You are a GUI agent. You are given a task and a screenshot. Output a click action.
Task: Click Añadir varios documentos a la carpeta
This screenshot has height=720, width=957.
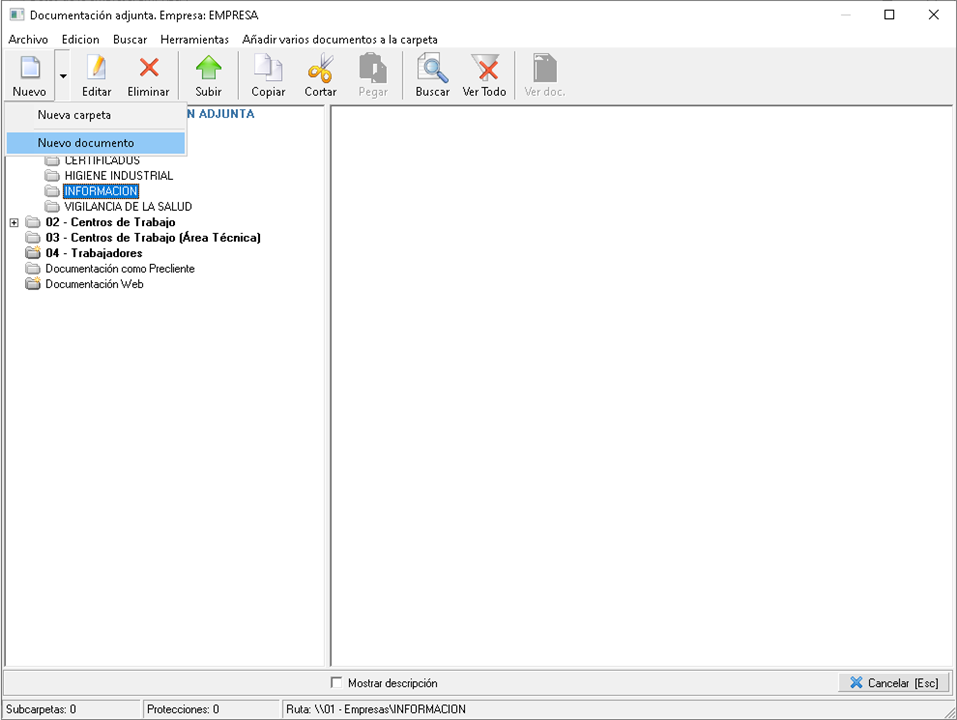pos(339,39)
